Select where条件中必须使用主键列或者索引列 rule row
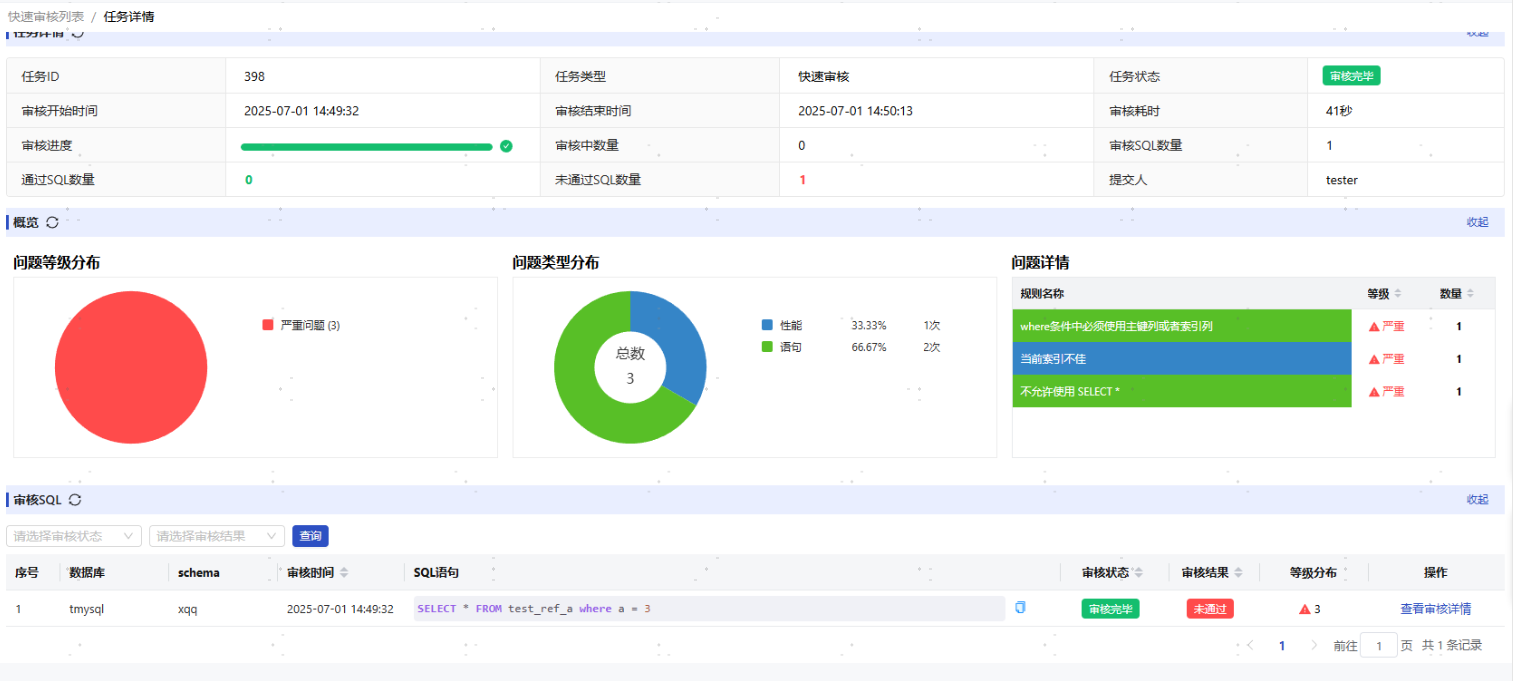 pos(1182,326)
